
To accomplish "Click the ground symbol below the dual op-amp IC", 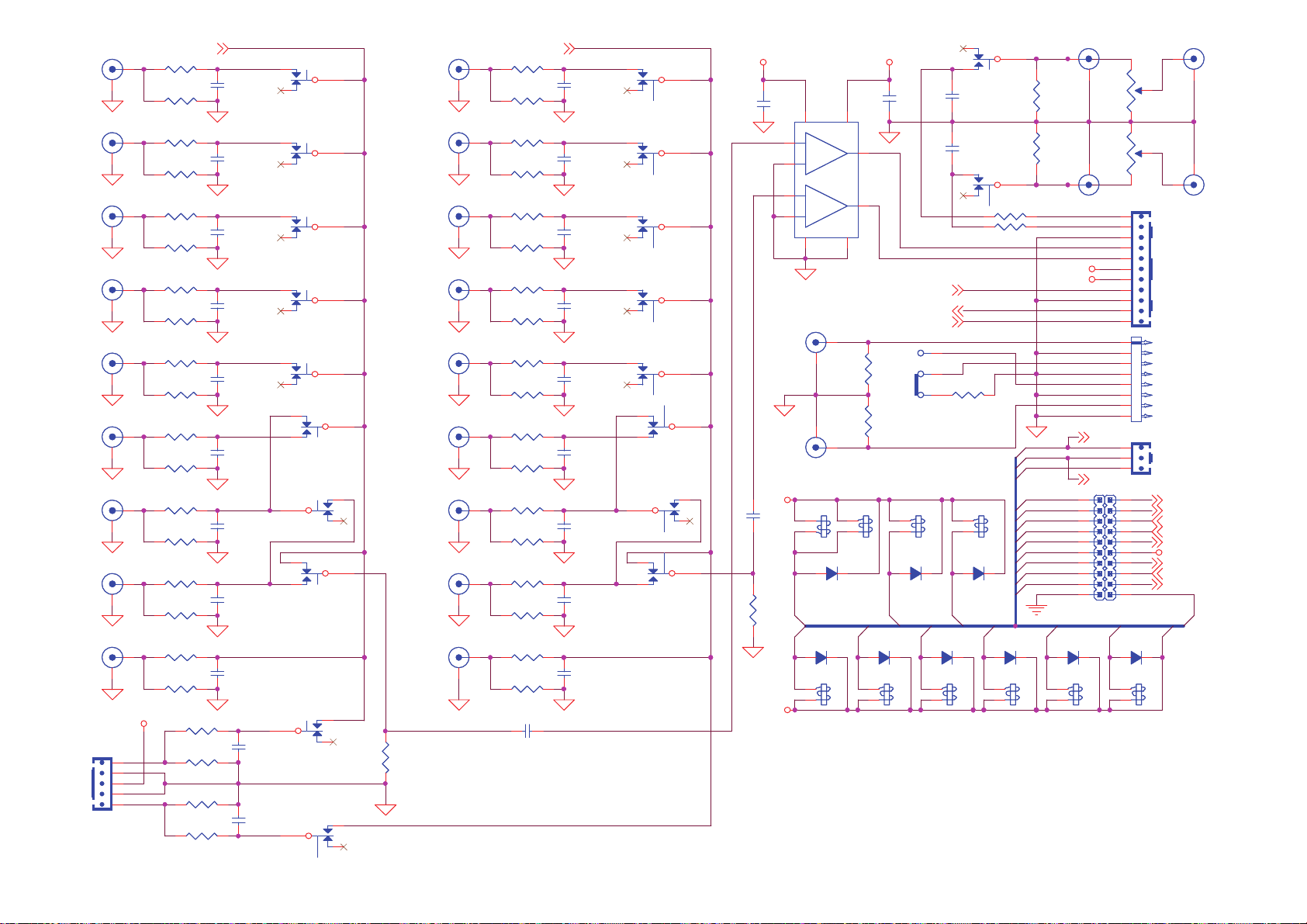I will click(x=805, y=273).
